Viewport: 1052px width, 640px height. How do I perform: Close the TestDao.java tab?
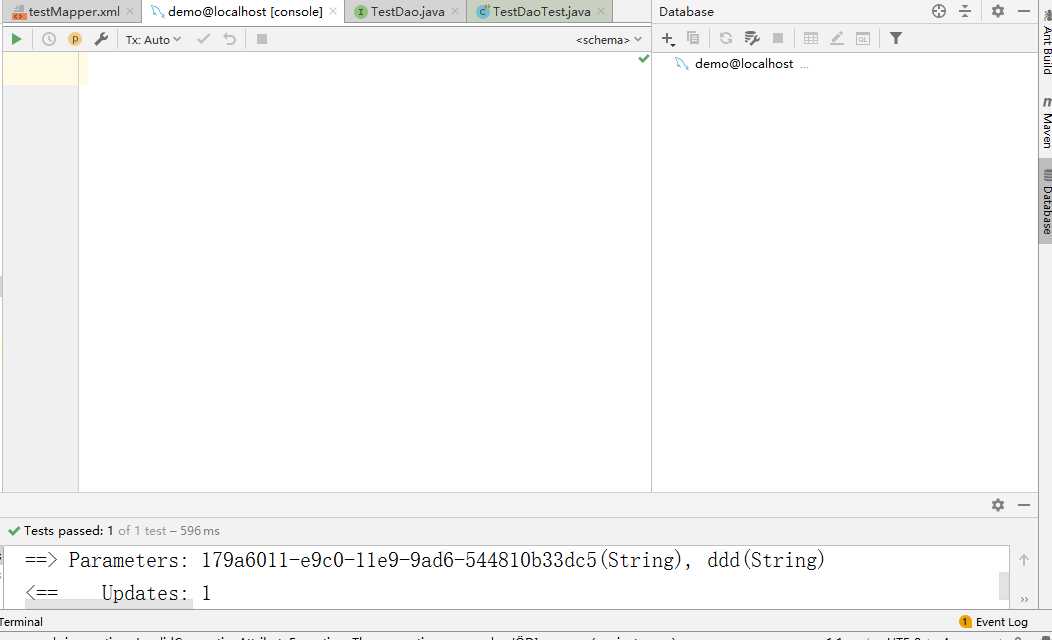pos(455,11)
